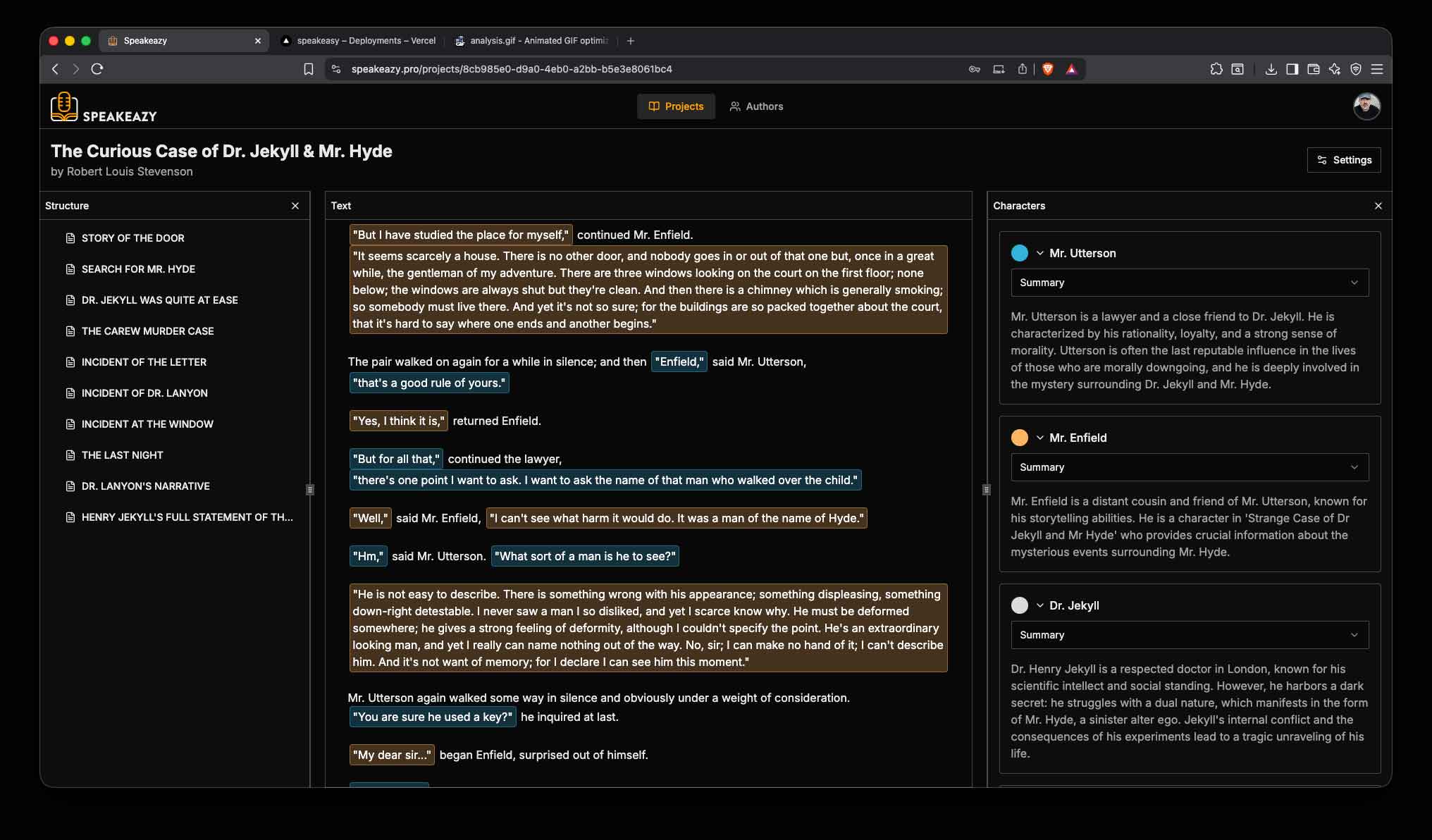
Task: Click the Brave shields lion icon
Action: 1047,69
